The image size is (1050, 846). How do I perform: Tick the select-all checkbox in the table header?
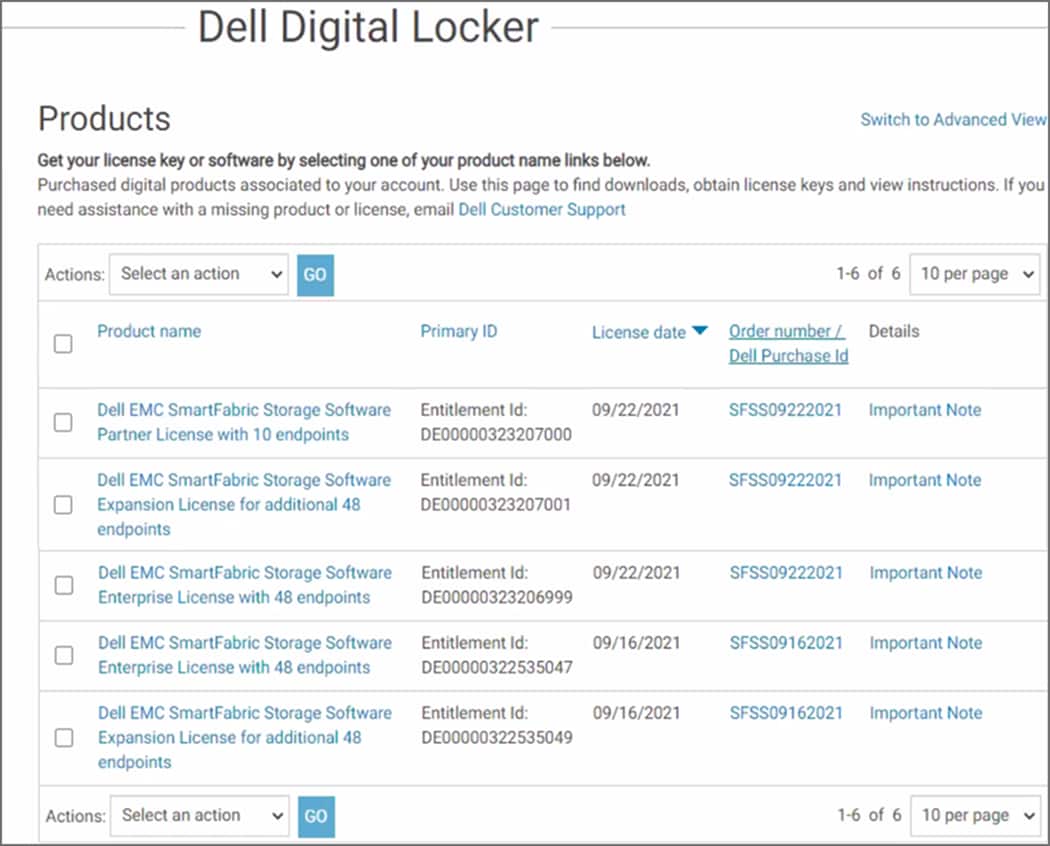pos(63,344)
